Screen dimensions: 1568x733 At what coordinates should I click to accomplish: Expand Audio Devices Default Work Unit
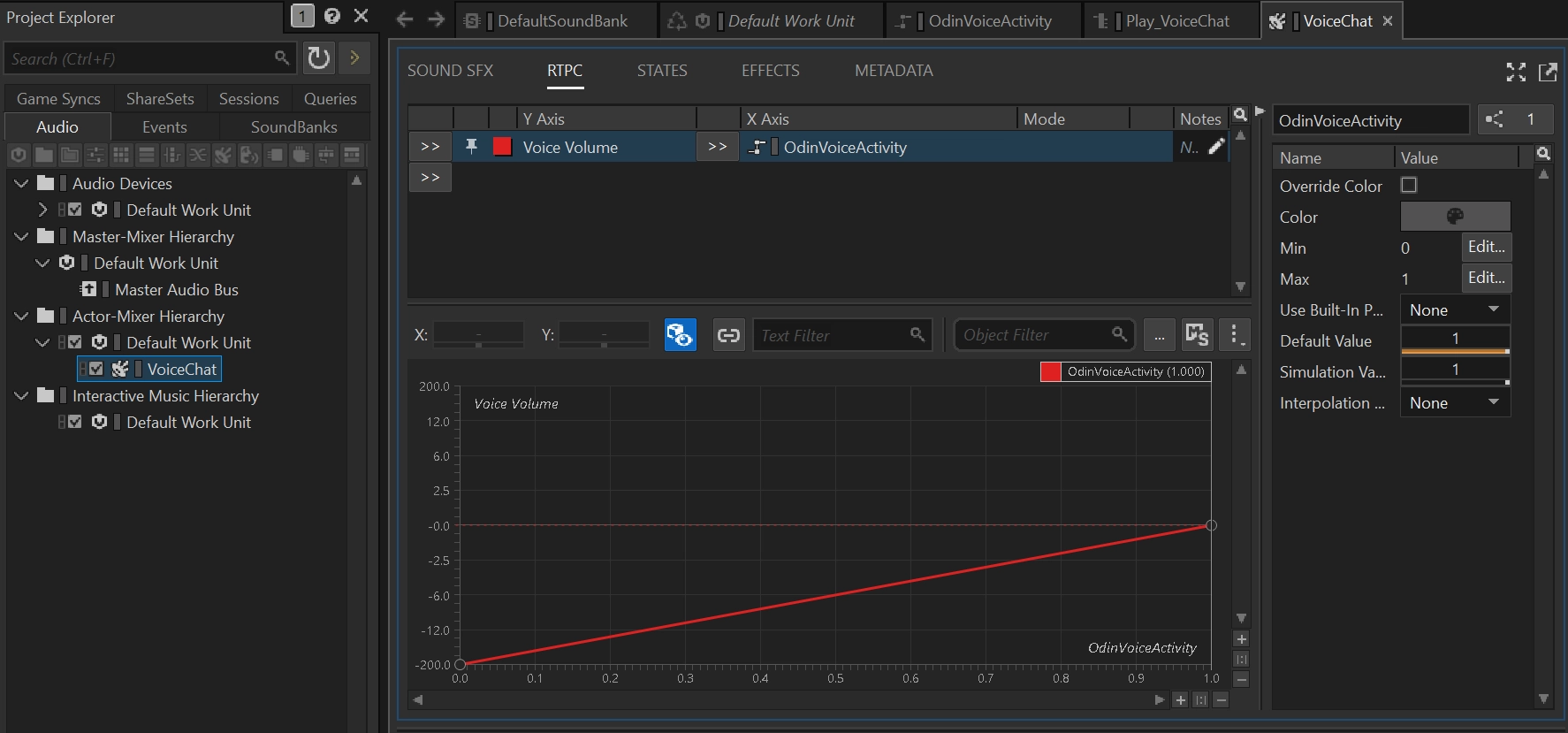coord(42,210)
